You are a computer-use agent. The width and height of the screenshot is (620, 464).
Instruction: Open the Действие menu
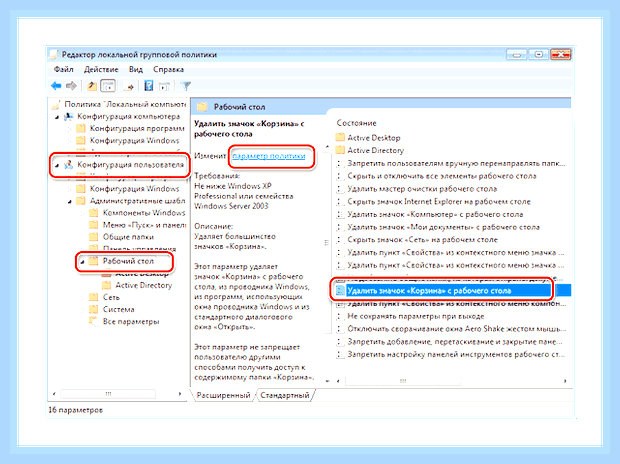pyautogui.click(x=101, y=70)
